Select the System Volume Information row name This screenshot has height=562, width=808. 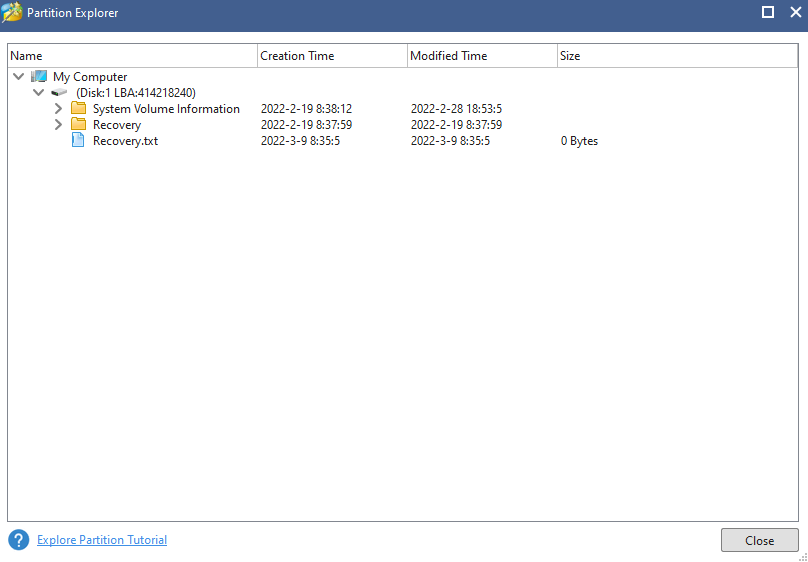[x=166, y=109]
